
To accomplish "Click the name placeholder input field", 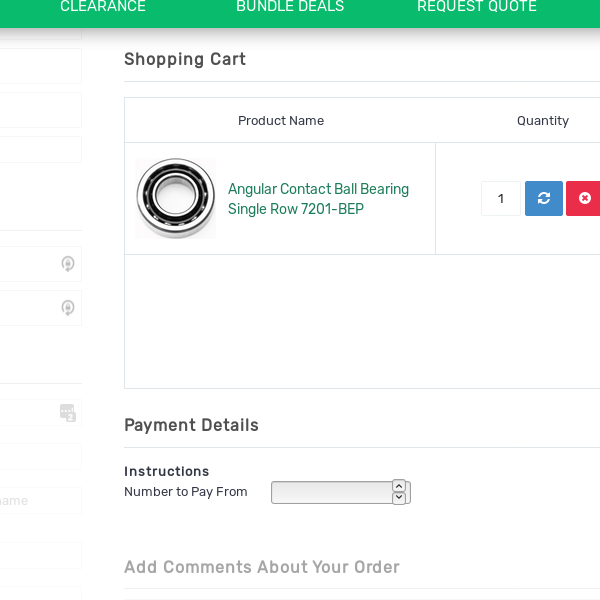I will coord(40,500).
